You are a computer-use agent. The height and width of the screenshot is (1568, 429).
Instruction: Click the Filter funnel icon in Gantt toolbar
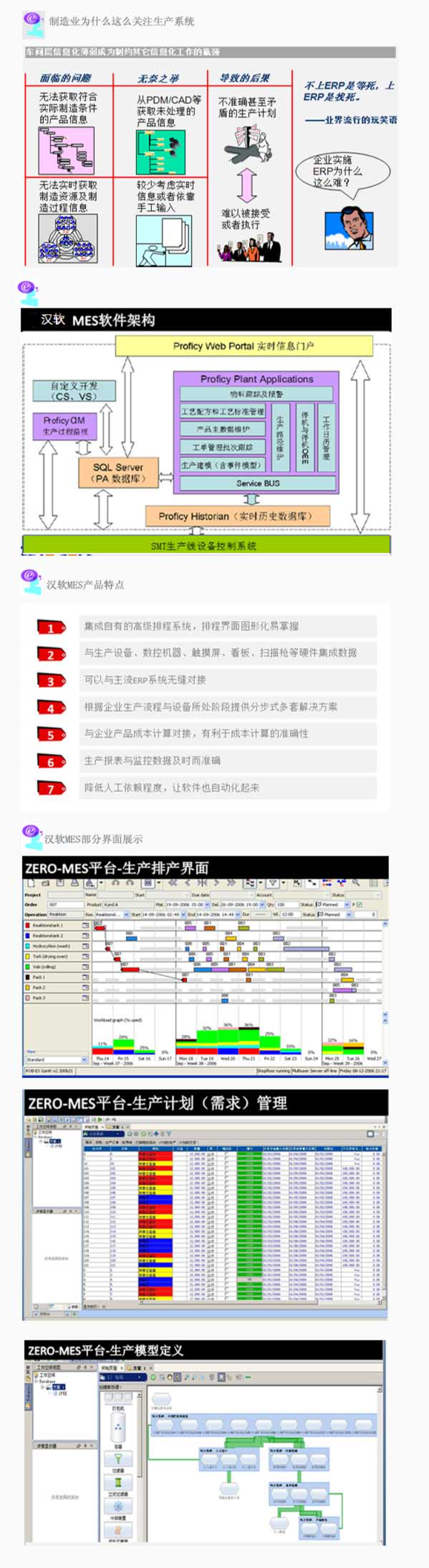[273, 883]
